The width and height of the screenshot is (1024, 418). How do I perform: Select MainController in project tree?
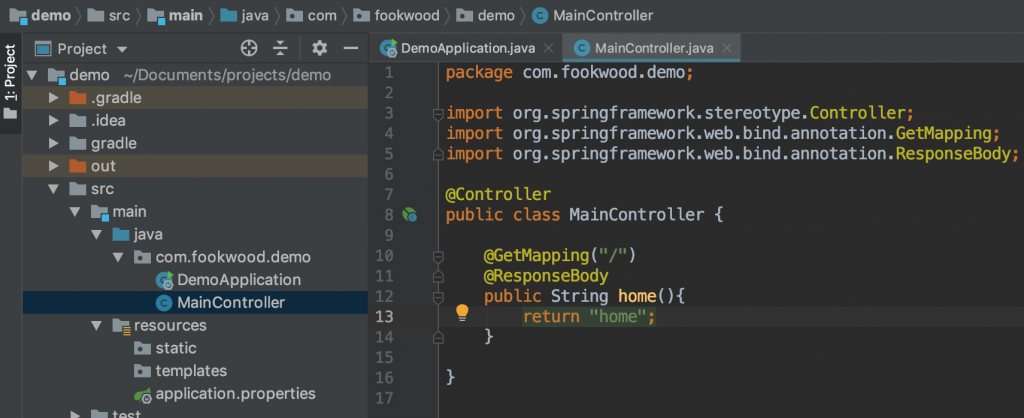tap(230, 303)
